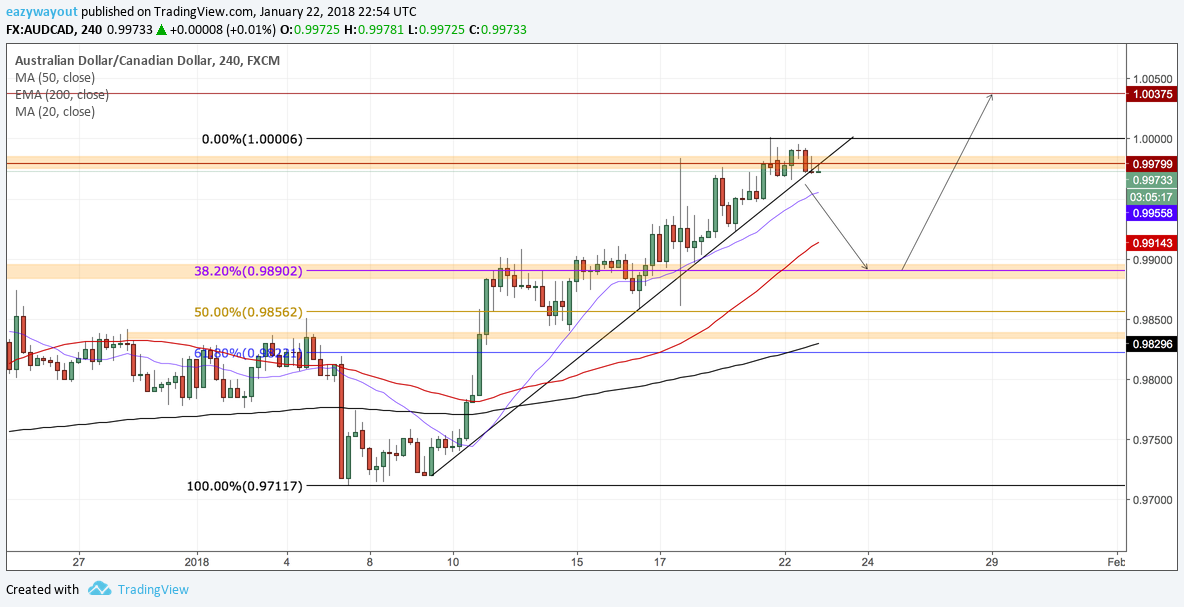
Task: Click the Feb date axis label
Action: (1116, 562)
